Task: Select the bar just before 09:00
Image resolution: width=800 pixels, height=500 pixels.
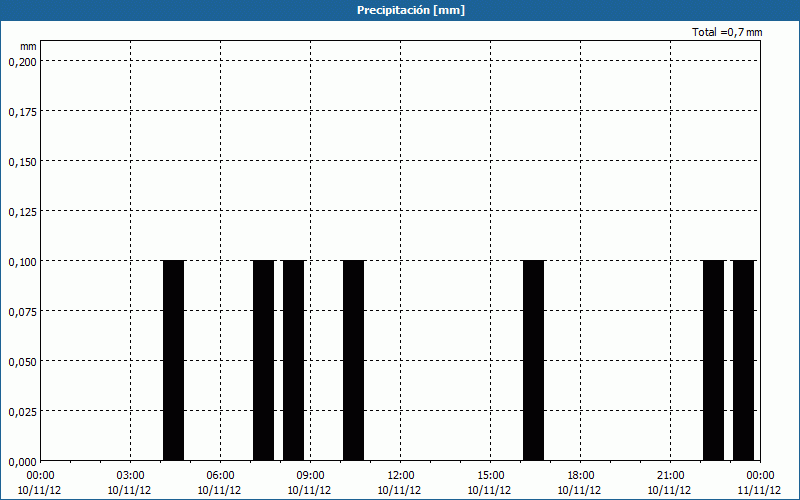Action: [293, 361]
